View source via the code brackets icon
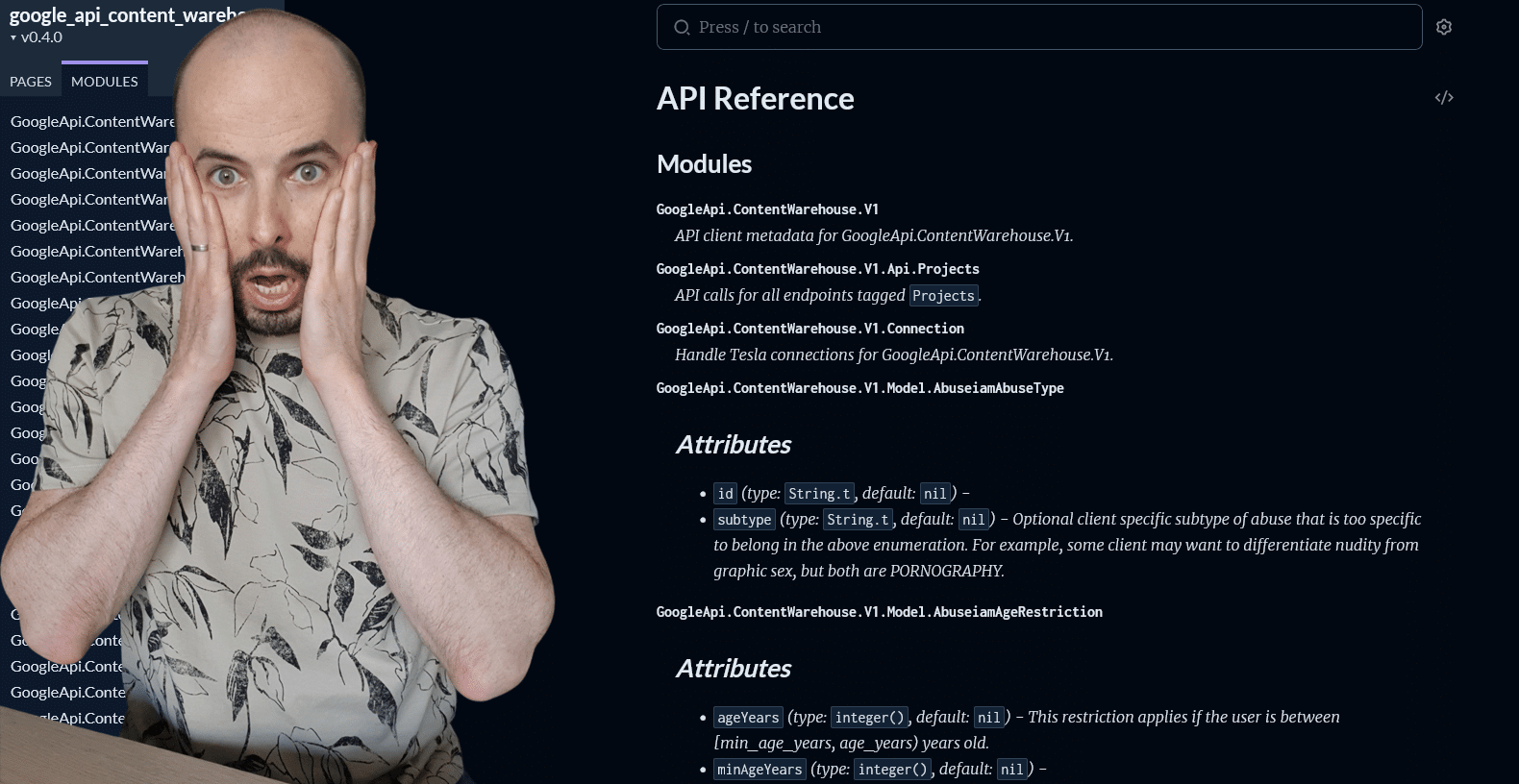 coord(1444,97)
